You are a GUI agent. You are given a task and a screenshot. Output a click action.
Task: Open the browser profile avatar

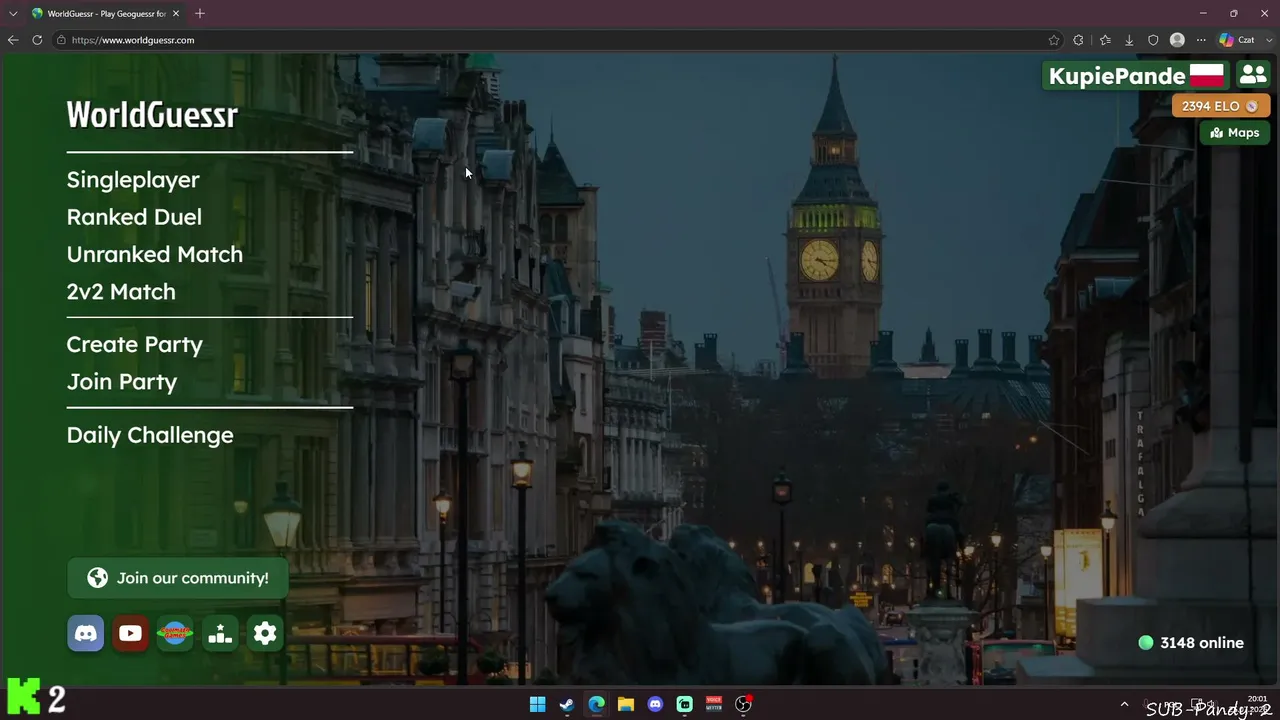[x=1177, y=40]
